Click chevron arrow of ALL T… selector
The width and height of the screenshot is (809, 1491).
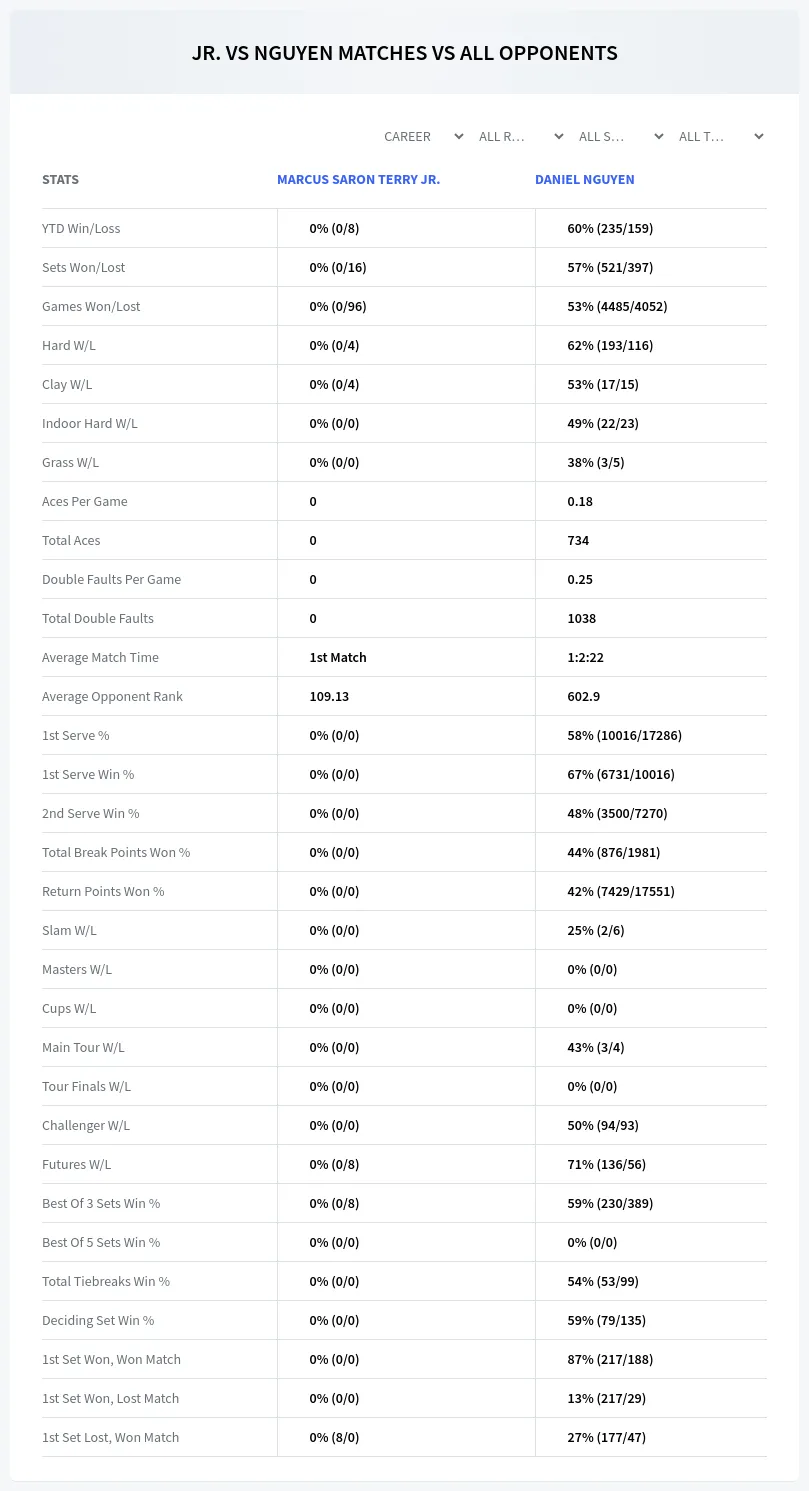tap(758, 136)
